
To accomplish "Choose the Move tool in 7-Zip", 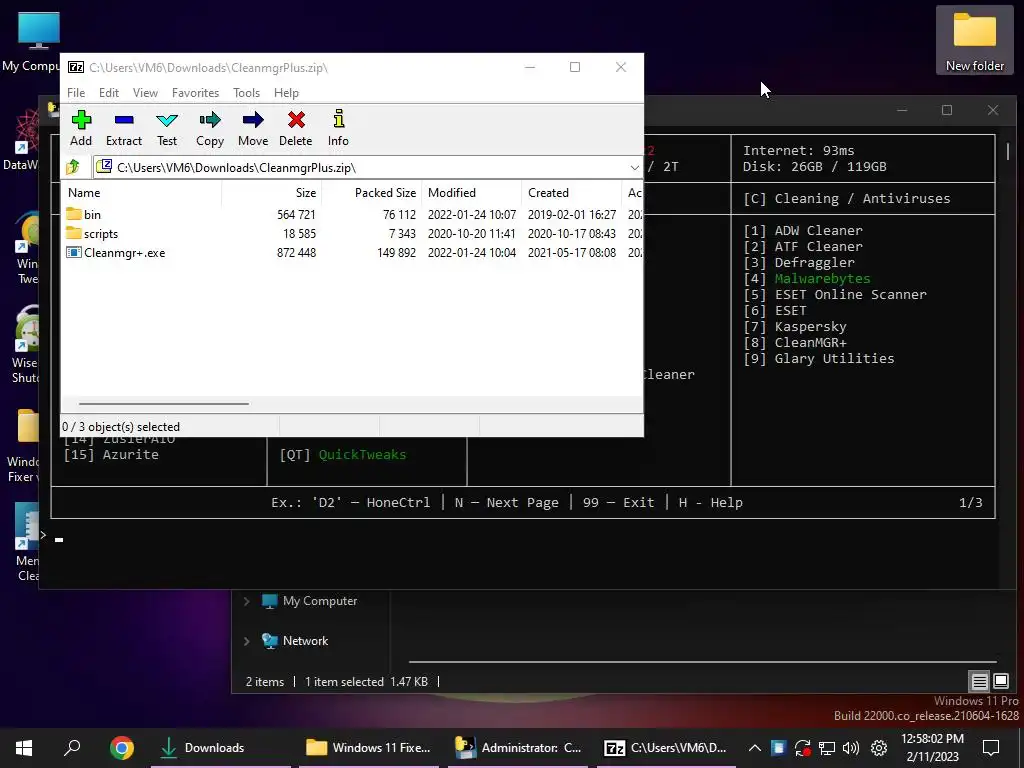I will 253,128.
